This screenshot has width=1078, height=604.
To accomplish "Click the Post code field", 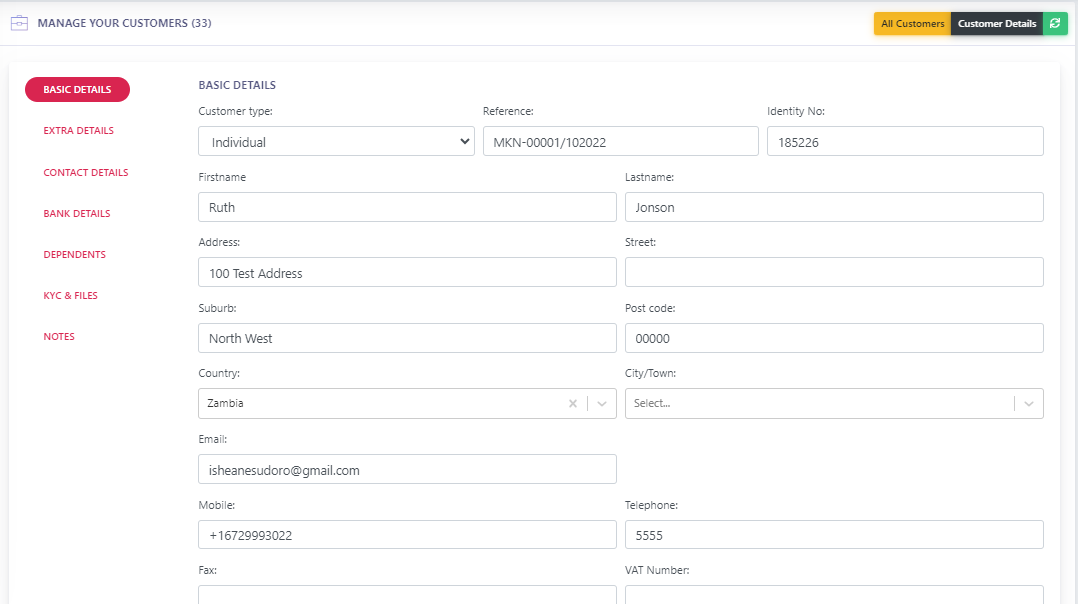I will pos(834,338).
